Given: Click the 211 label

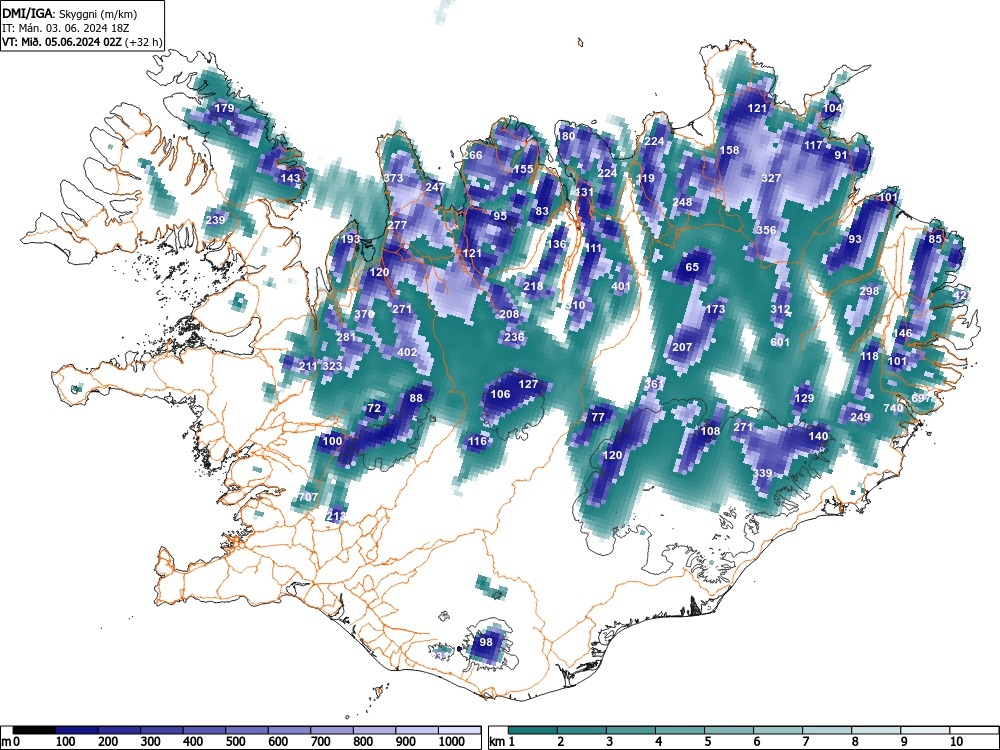Looking at the screenshot, I should (x=308, y=366).
